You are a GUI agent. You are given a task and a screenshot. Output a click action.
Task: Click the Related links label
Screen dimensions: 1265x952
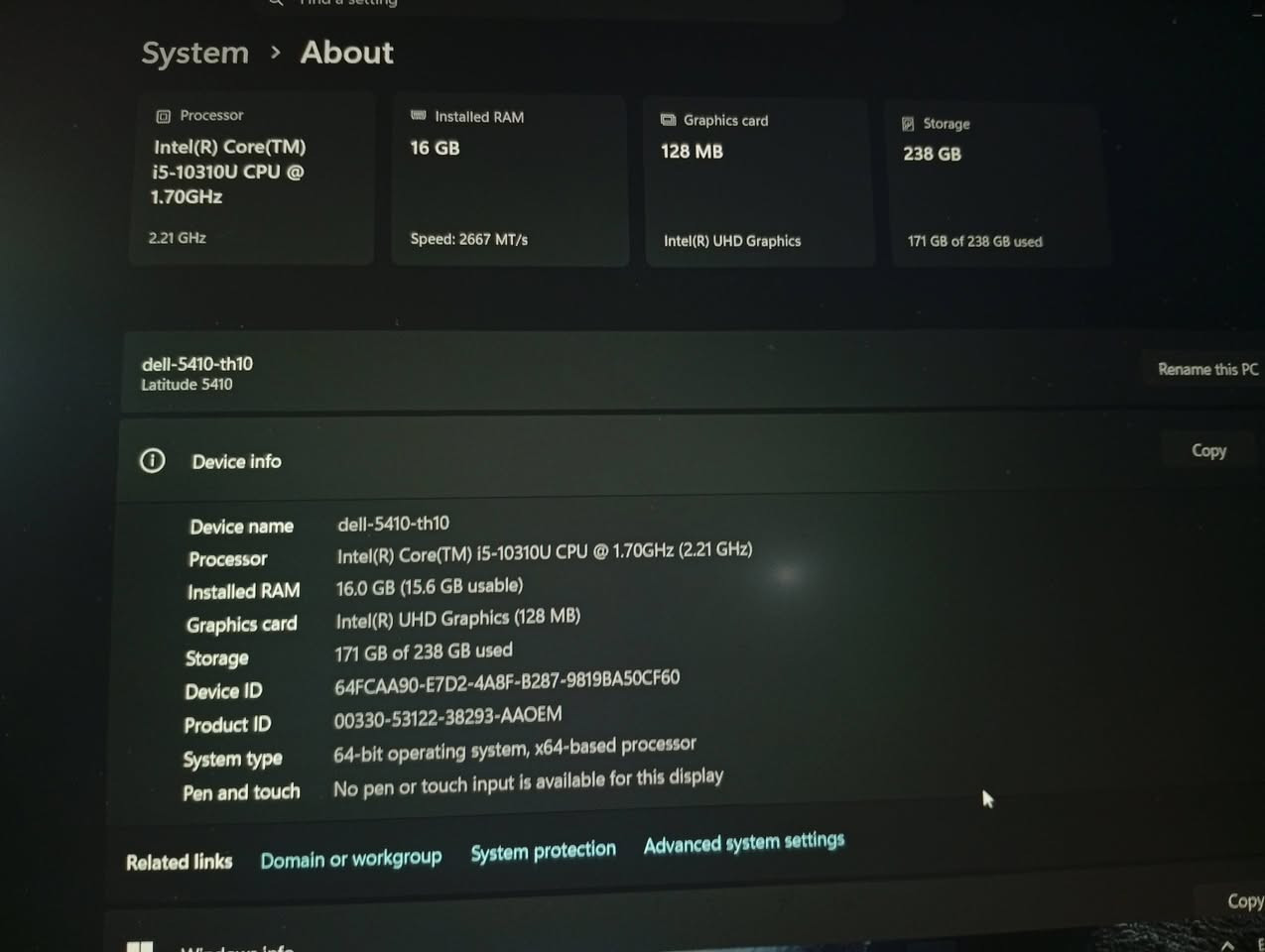(179, 862)
